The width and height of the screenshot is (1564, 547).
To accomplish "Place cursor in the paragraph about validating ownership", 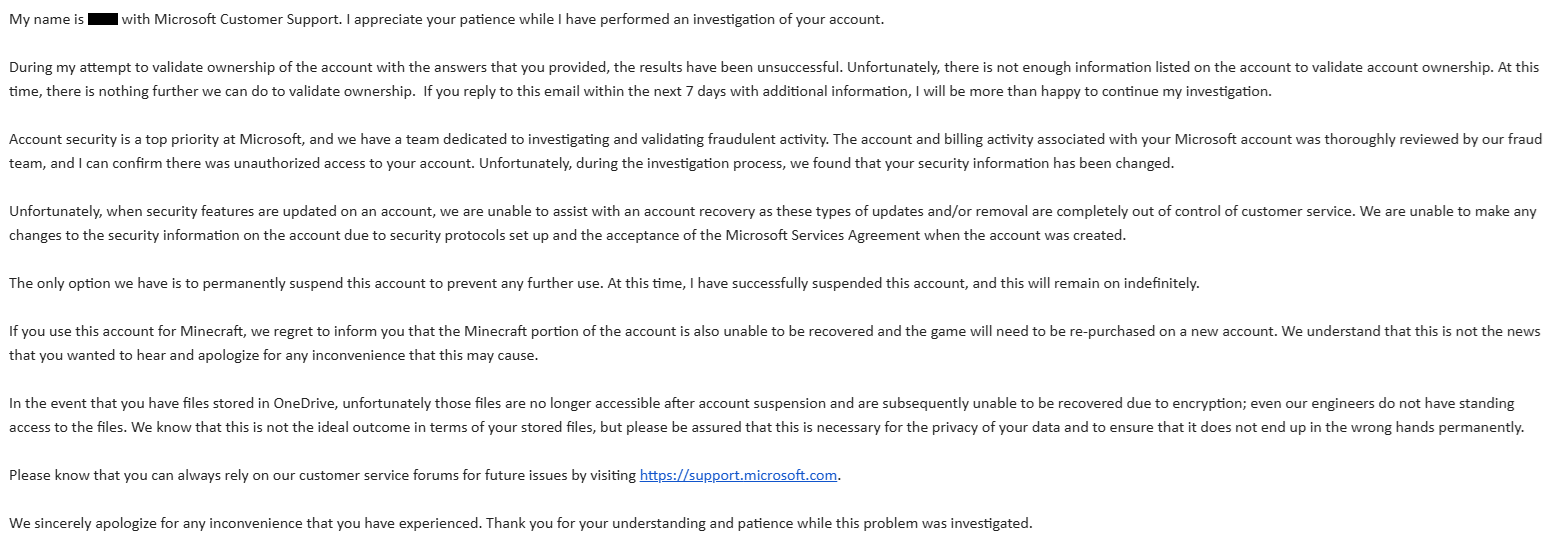I will point(775,80).
